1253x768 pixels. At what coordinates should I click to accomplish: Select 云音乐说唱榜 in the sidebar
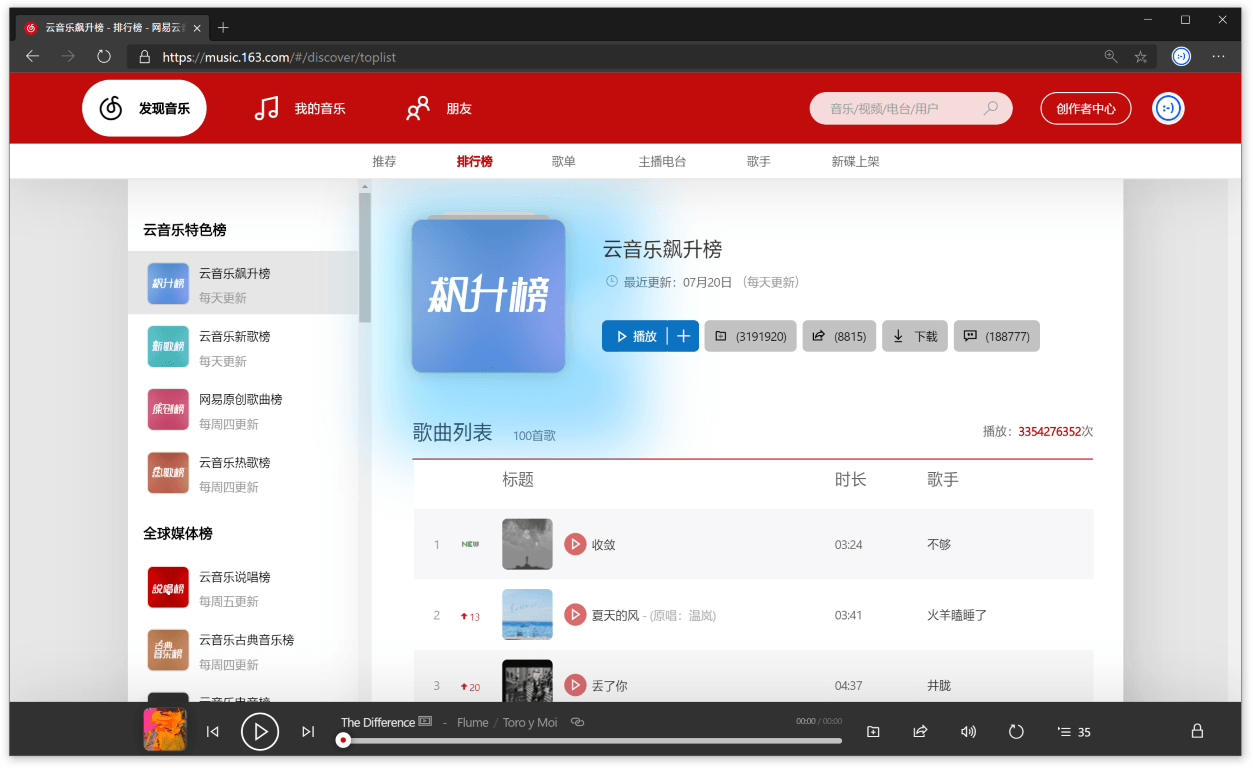click(243, 588)
